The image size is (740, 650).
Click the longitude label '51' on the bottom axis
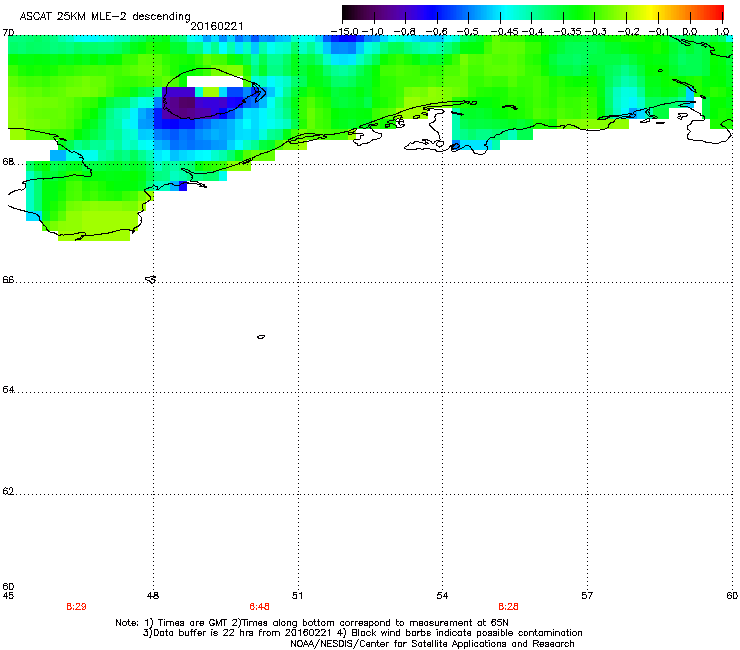[x=297, y=596]
